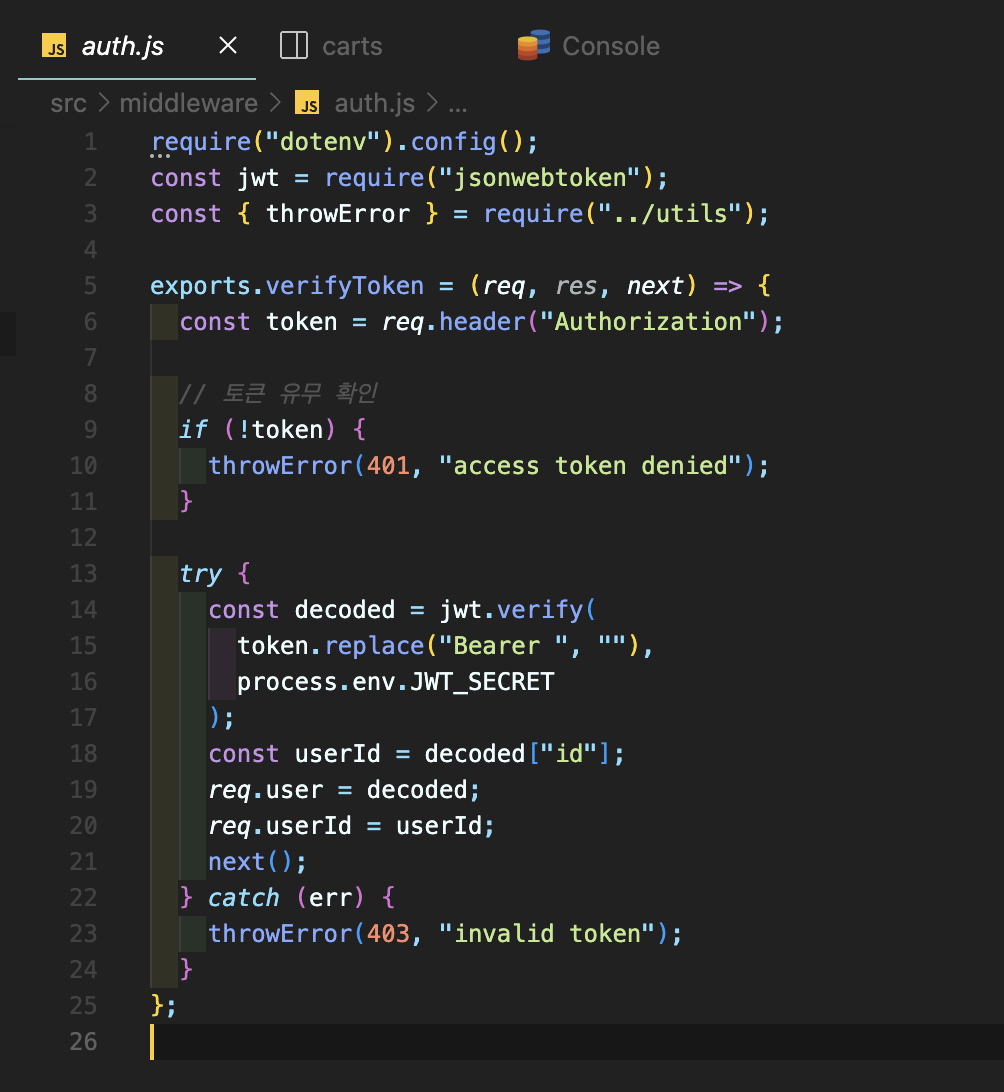Click the auth.js breadcrumb item

click(375, 104)
